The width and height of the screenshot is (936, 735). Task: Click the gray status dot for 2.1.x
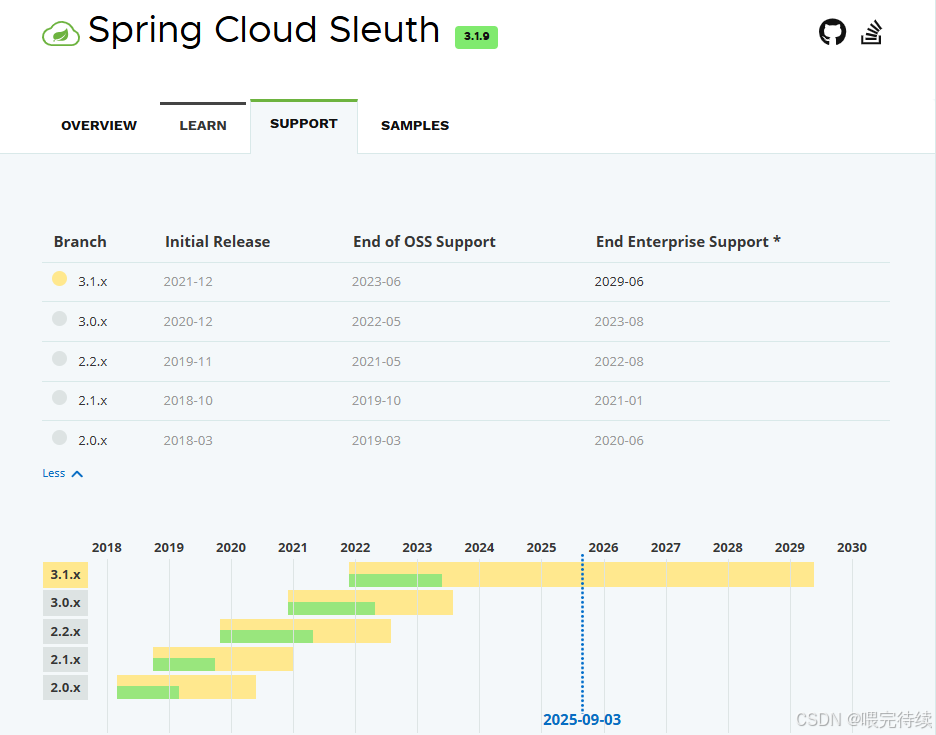click(59, 398)
